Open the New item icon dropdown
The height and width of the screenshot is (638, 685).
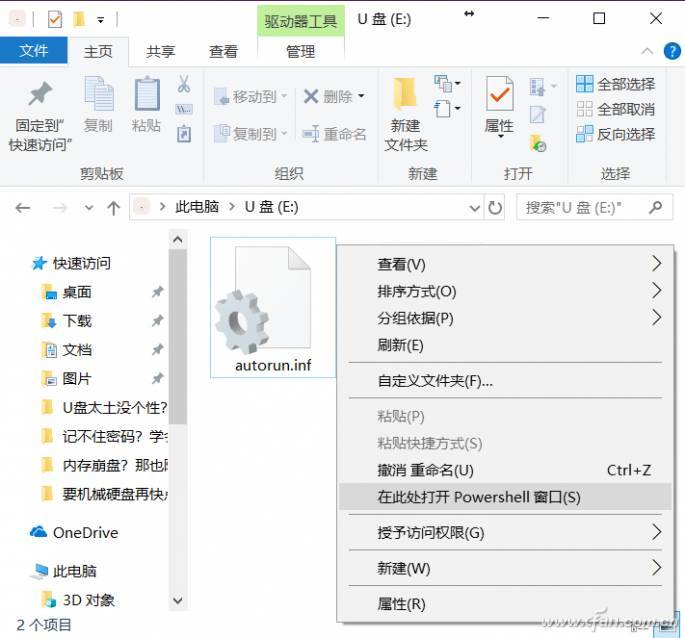pos(447,83)
